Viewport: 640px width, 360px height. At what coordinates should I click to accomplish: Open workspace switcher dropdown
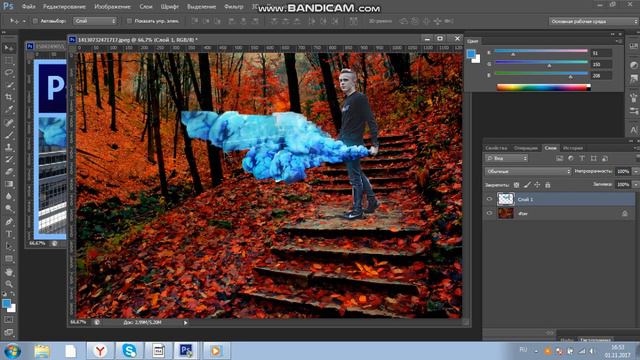tap(594, 21)
